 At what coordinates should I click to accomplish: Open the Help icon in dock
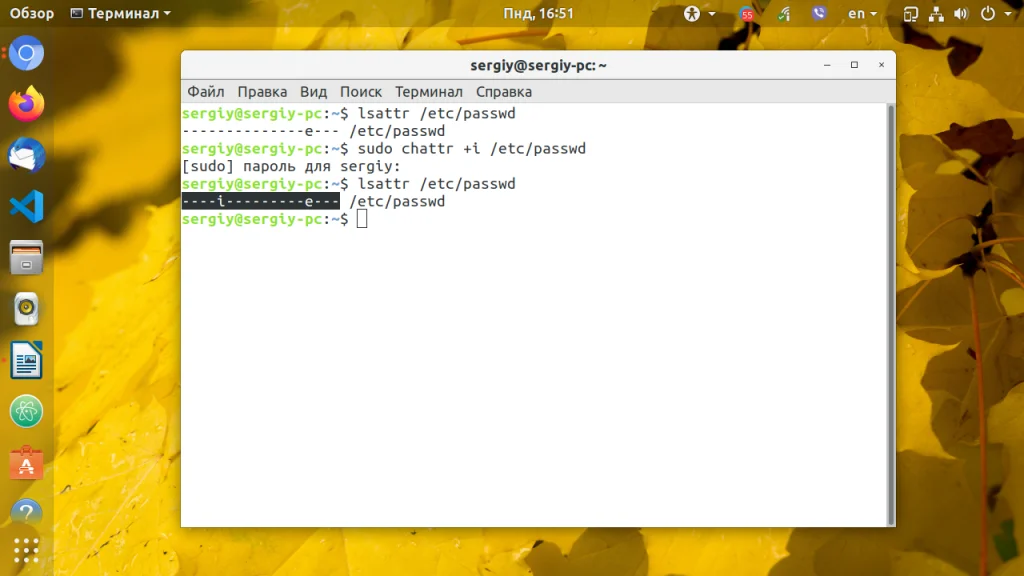pos(26,513)
